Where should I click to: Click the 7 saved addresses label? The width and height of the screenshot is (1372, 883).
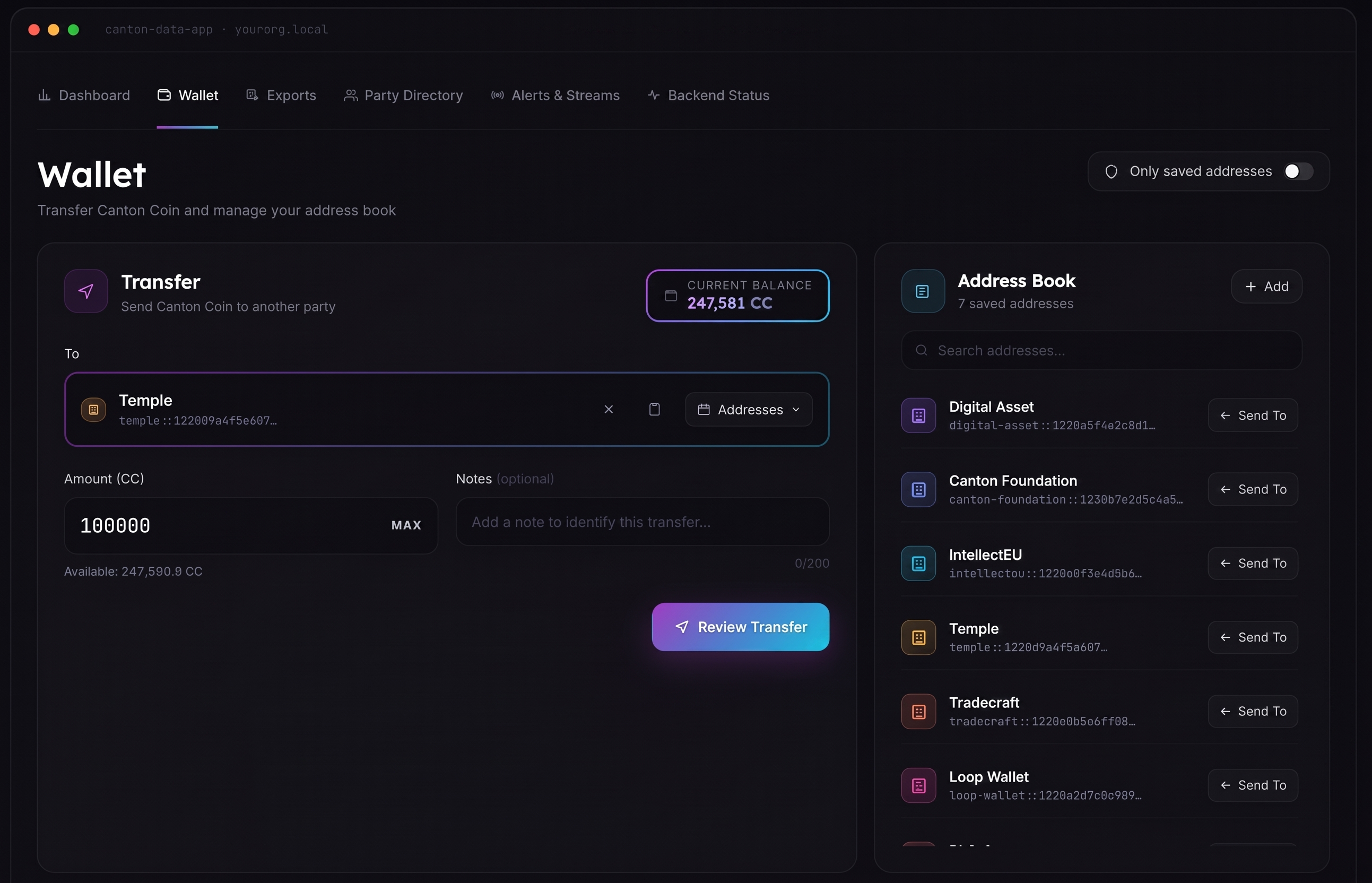click(x=1015, y=304)
